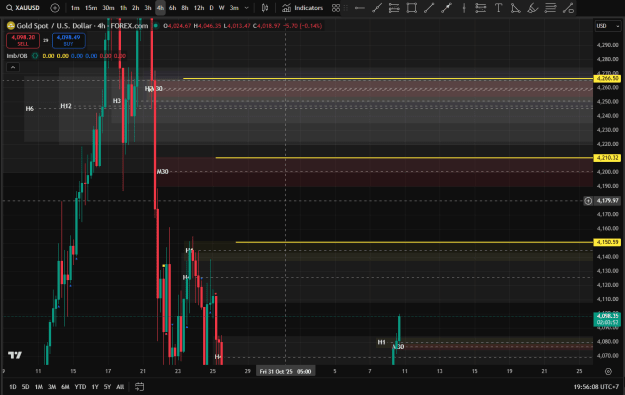Screen dimensions: 625x395
Task: Select the YTD date range
Action: click(80, 387)
